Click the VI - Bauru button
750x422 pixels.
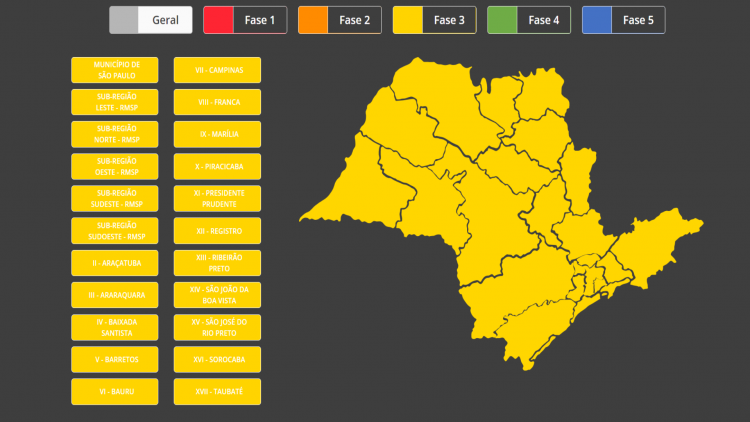115,391
